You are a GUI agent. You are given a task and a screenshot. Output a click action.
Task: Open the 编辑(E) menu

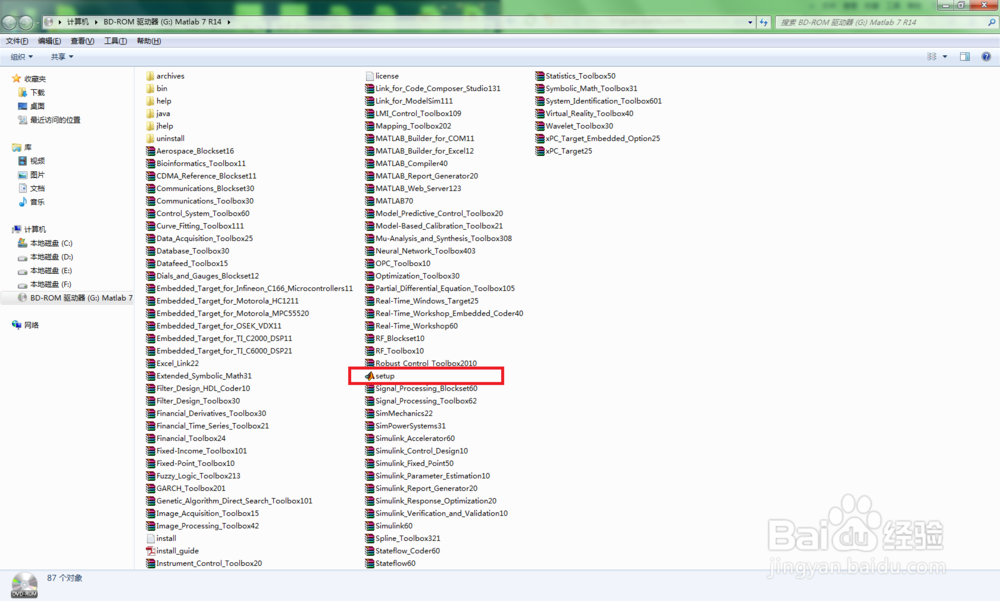(50, 41)
